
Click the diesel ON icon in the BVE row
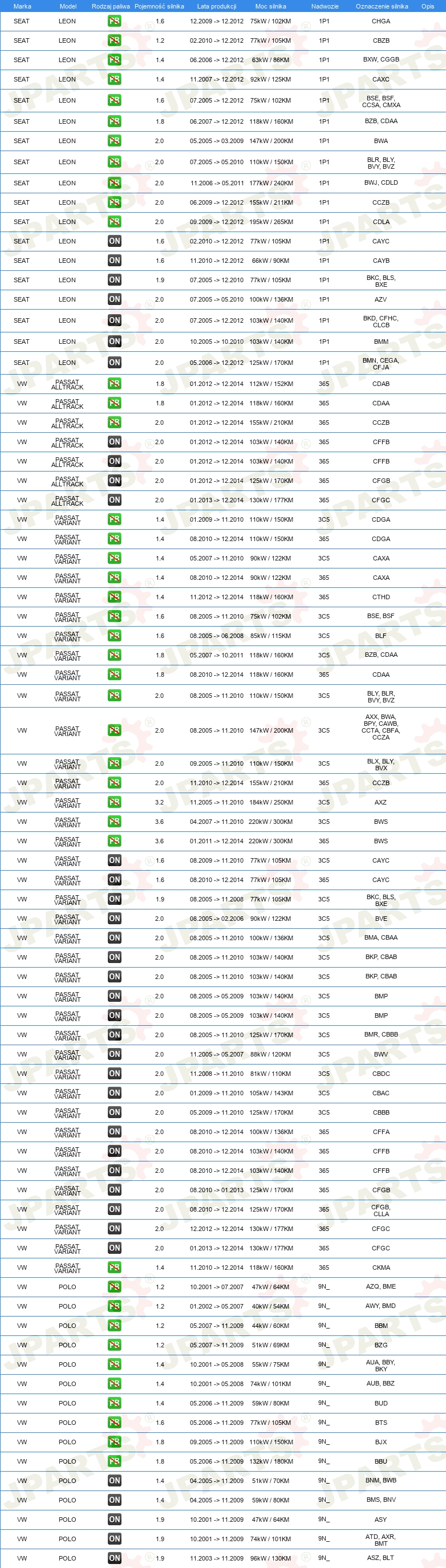(115, 919)
